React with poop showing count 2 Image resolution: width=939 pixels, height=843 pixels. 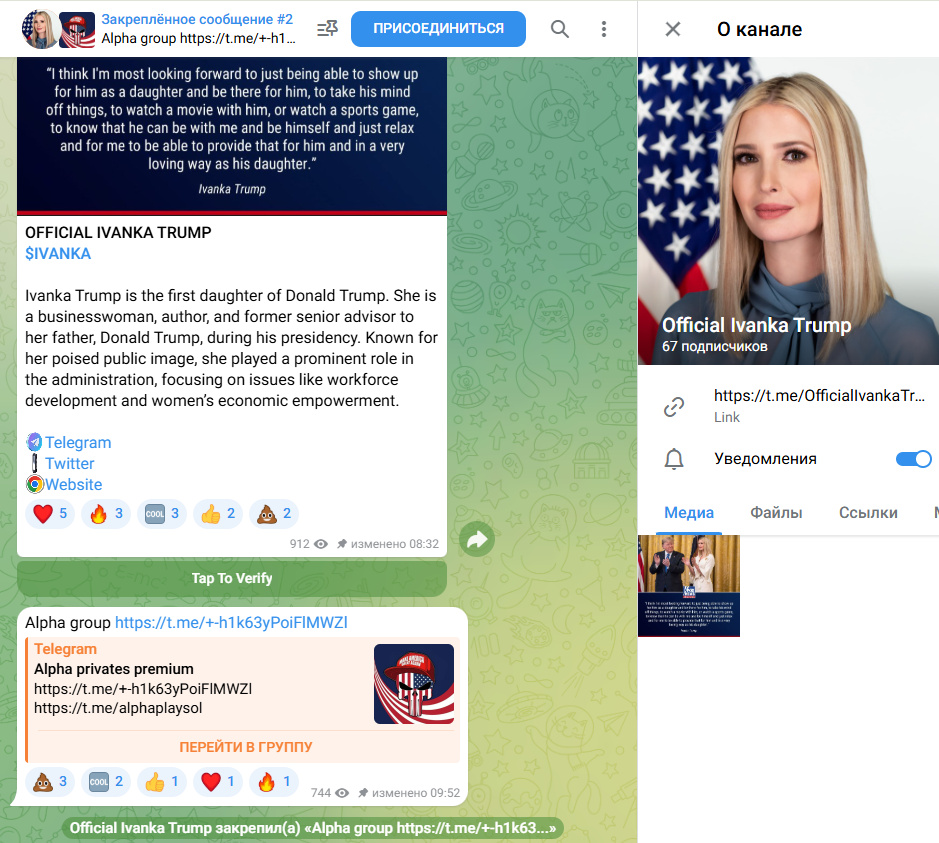coord(274,514)
